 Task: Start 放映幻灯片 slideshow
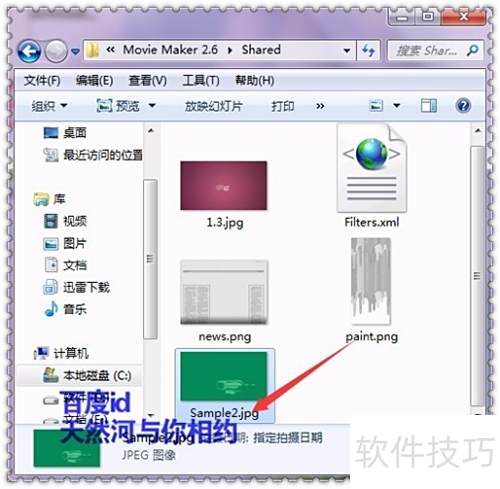click(x=214, y=106)
